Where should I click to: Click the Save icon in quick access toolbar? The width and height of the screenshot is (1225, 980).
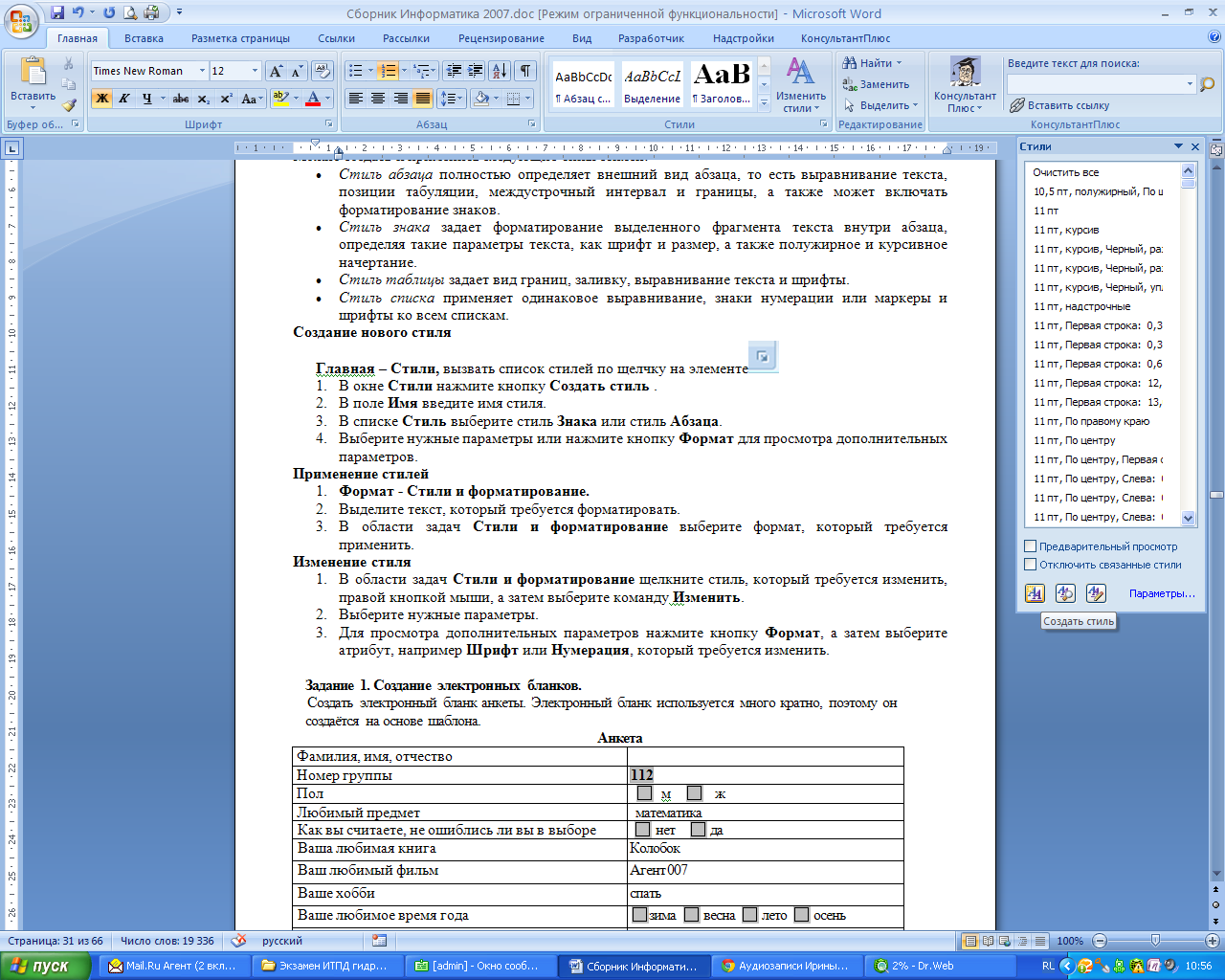coord(57,12)
